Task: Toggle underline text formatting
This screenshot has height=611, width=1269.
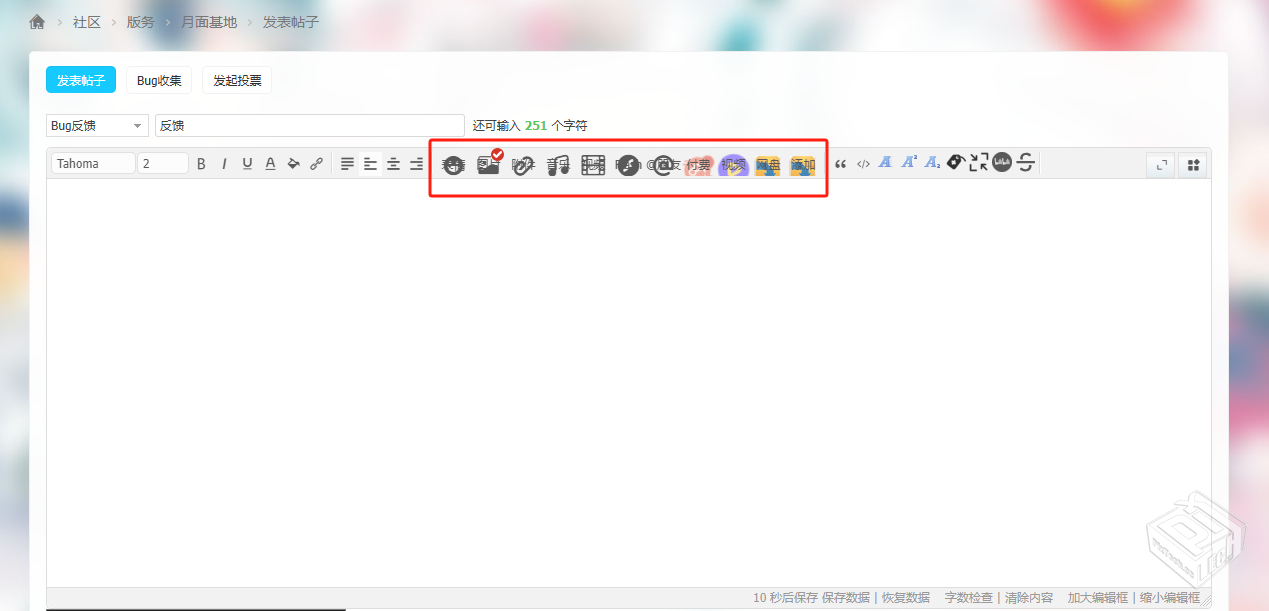Action: tap(247, 164)
